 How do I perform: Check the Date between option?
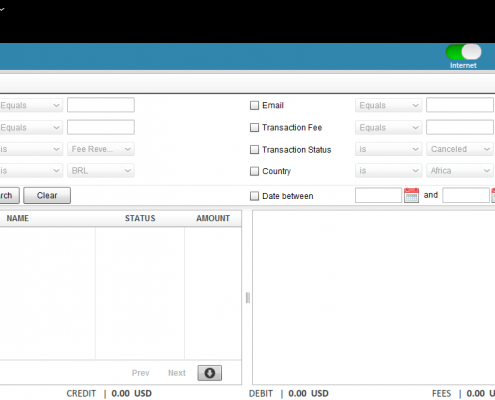click(254, 196)
